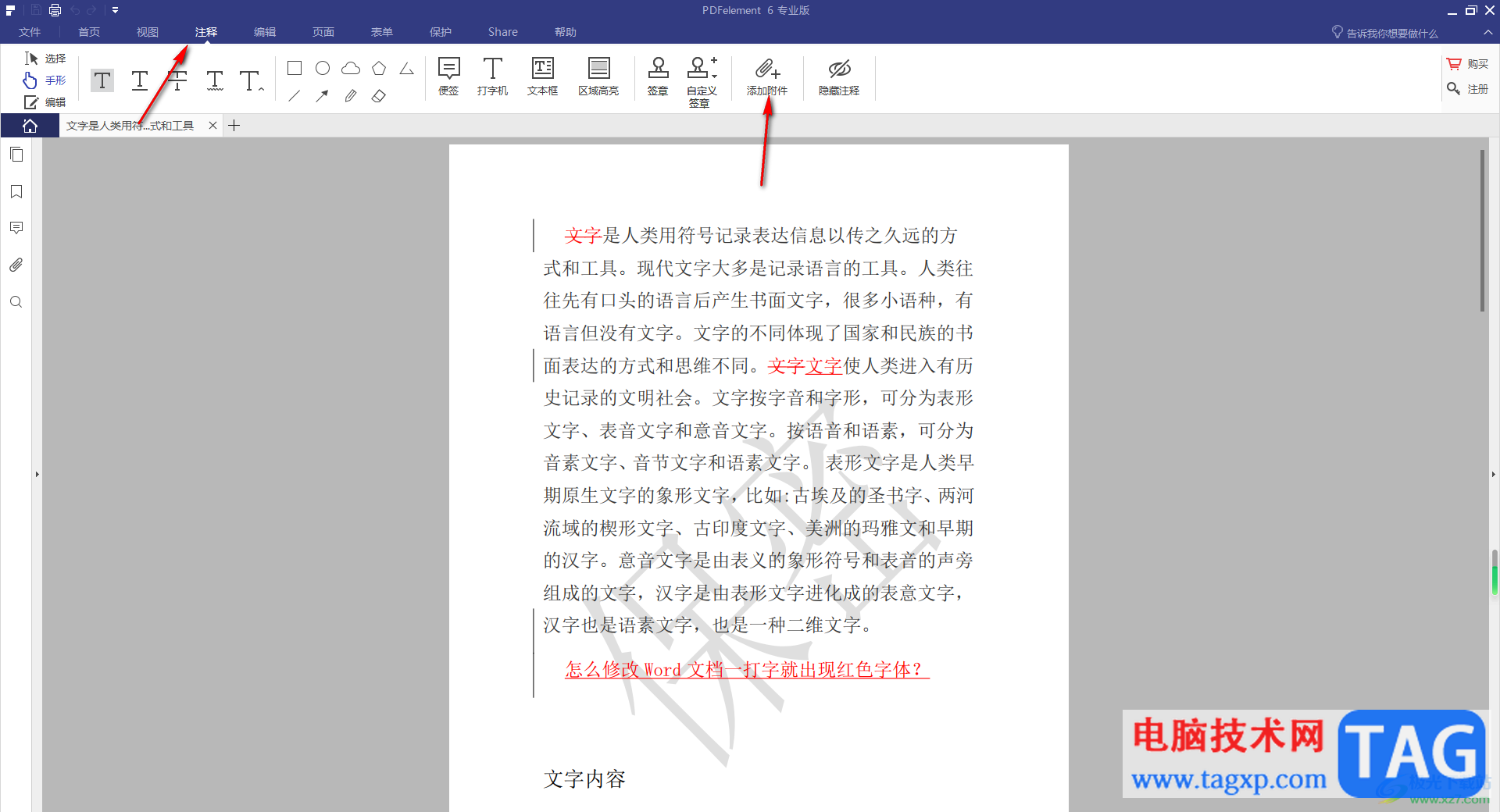Click the 告诉我你想要做什么 search box
The height and width of the screenshot is (812, 1500).
[1384, 33]
